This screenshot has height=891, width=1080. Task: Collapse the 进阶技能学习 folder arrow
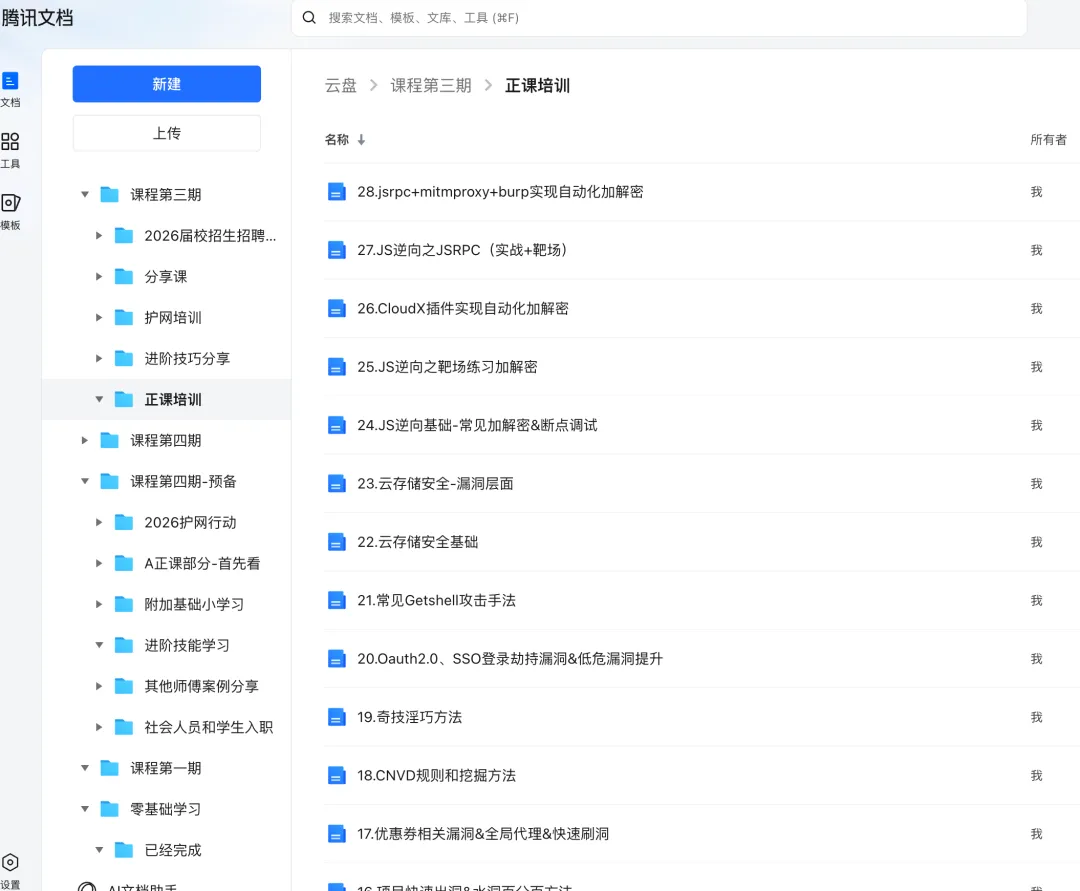[98, 645]
